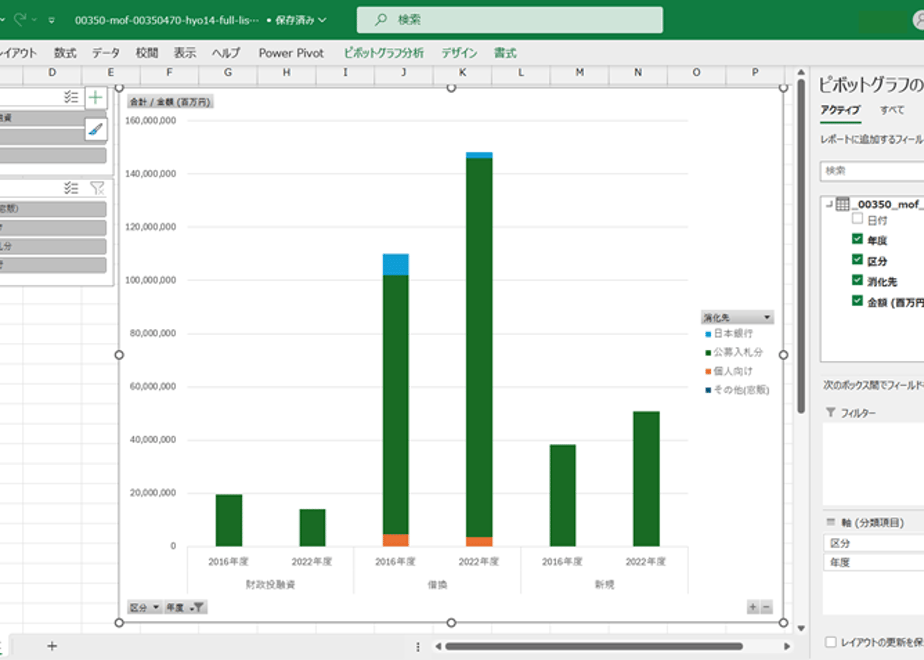
Task: Select the デザイン ribbon tab
Action: [x=459, y=53]
